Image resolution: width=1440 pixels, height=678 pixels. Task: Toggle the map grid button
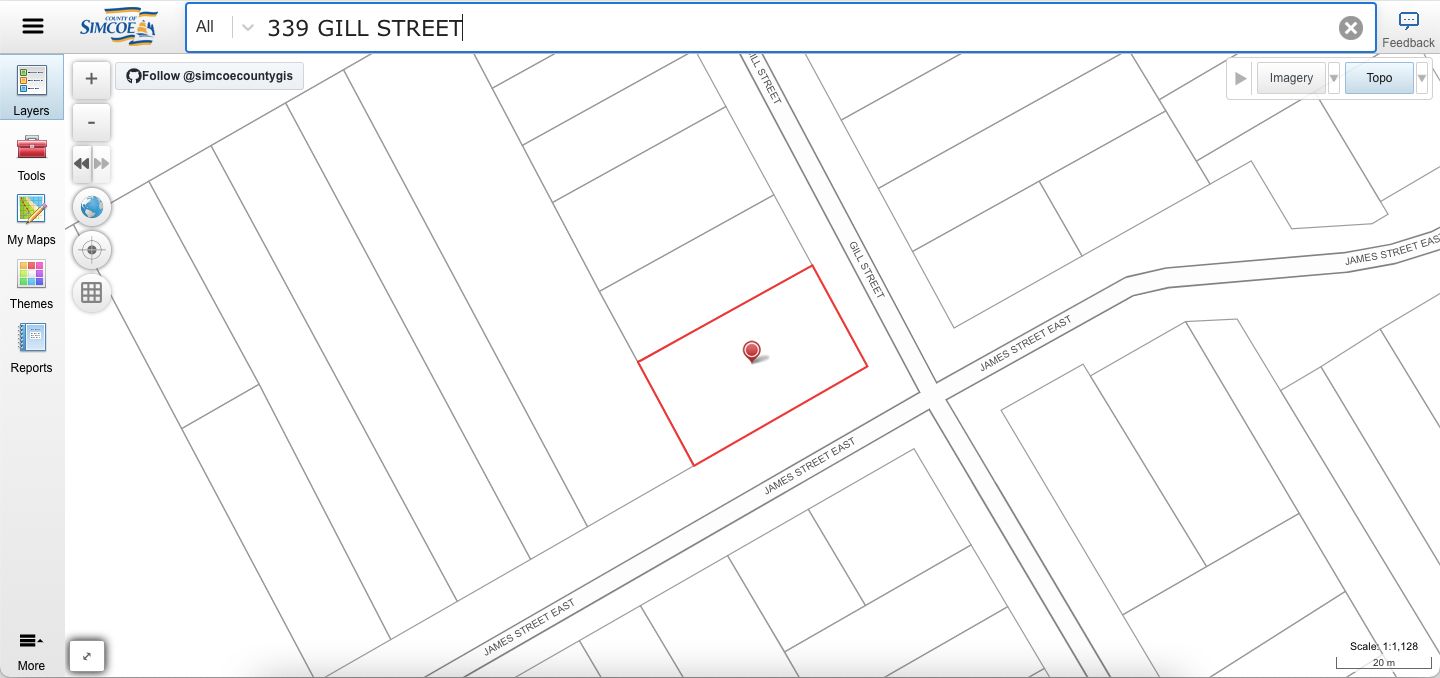click(x=92, y=292)
